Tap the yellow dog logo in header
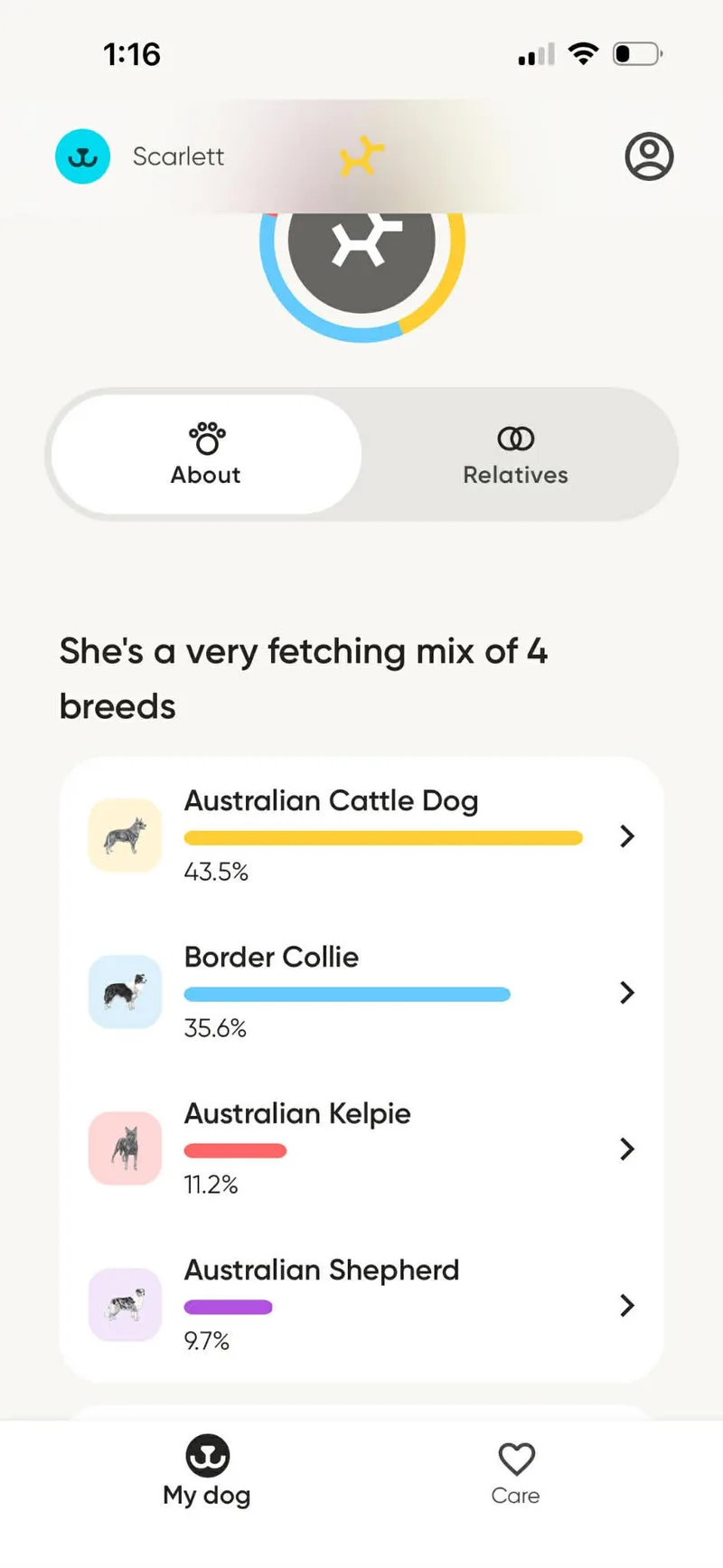This screenshot has height=1568, width=723. (361, 156)
